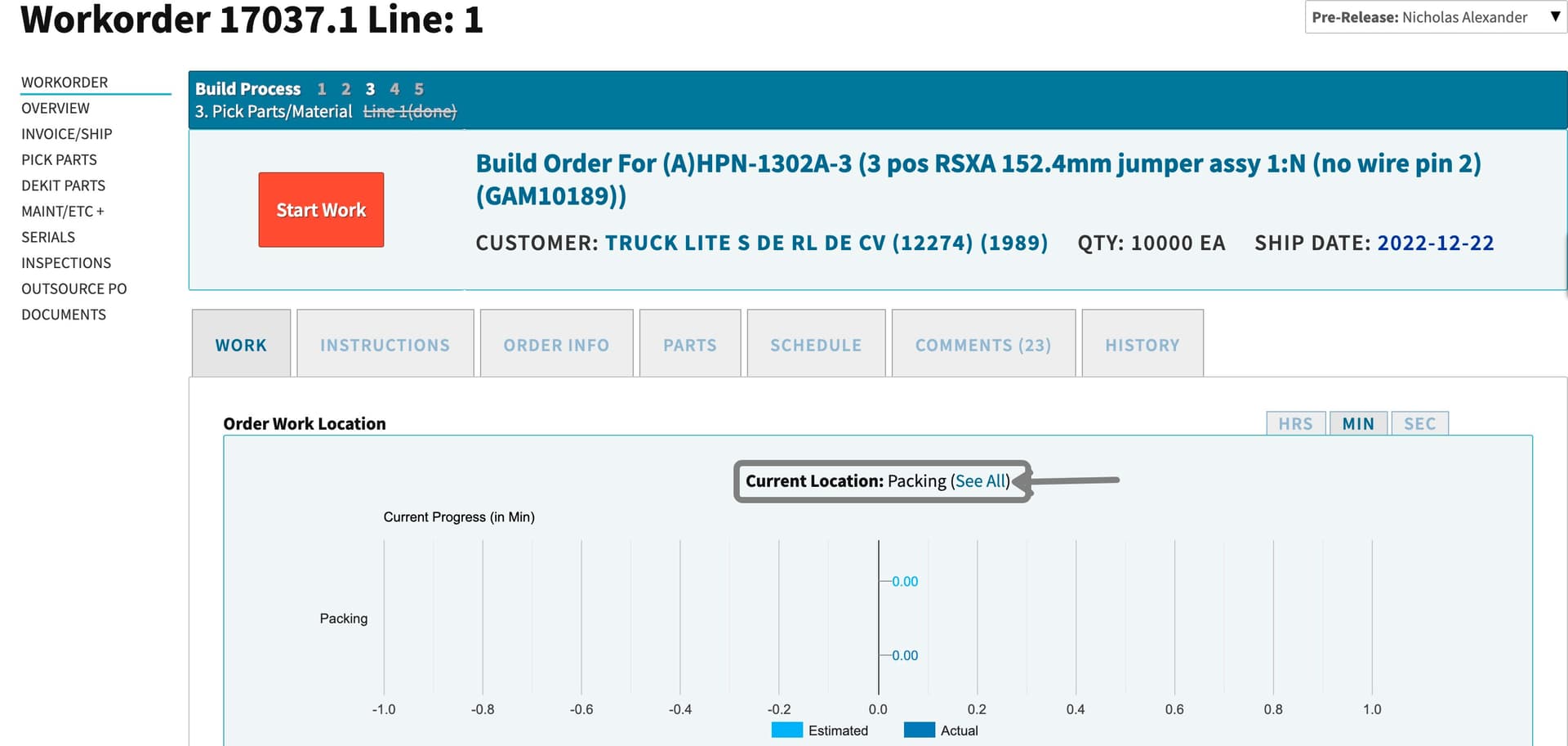Viewport: 1568px width, 746px height.
Task: Click the red Start Work button
Action: click(x=321, y=210)
